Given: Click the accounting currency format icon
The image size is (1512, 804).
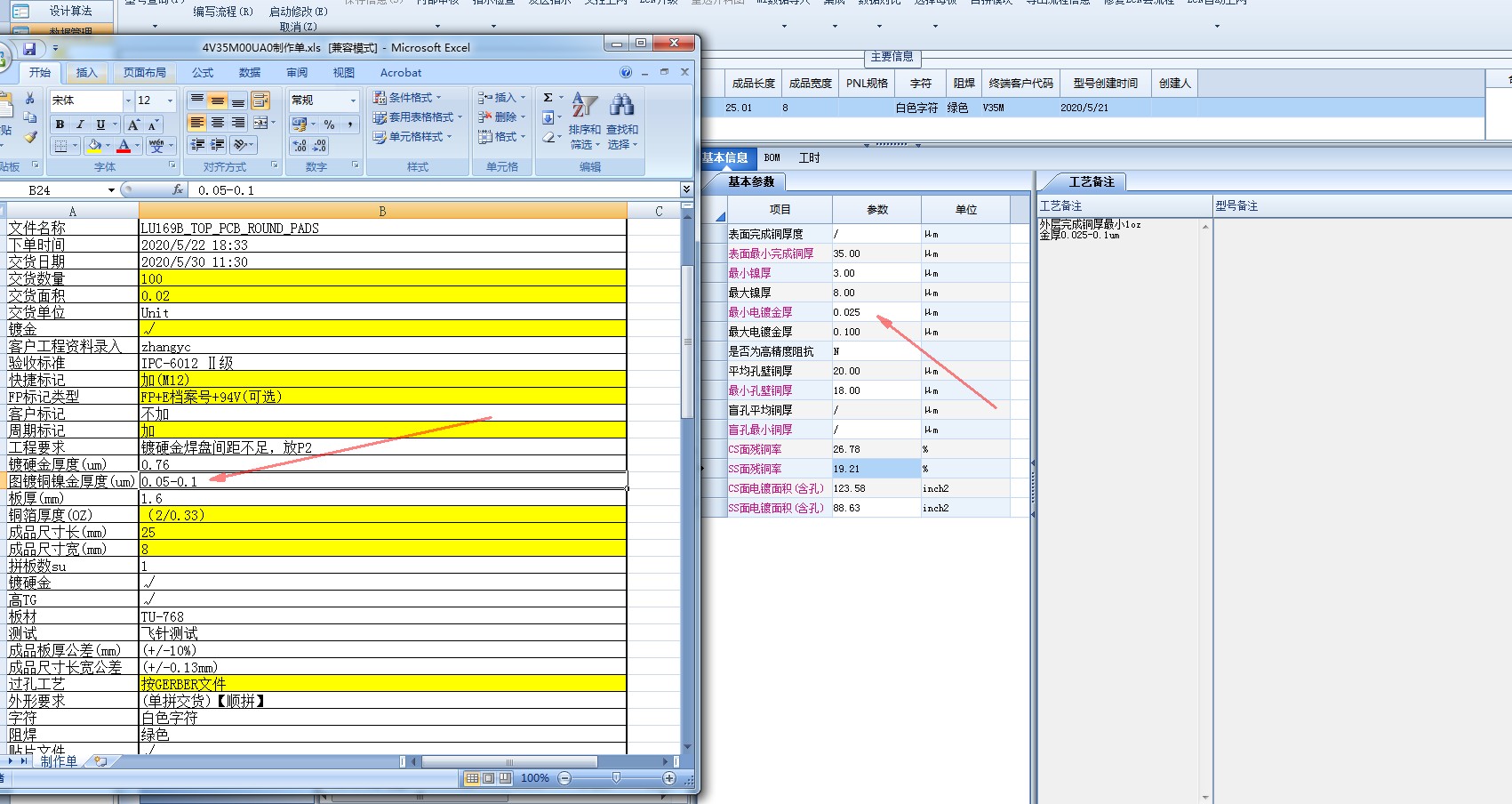Looking at the screenshot, I should click(x=300, y=124).
